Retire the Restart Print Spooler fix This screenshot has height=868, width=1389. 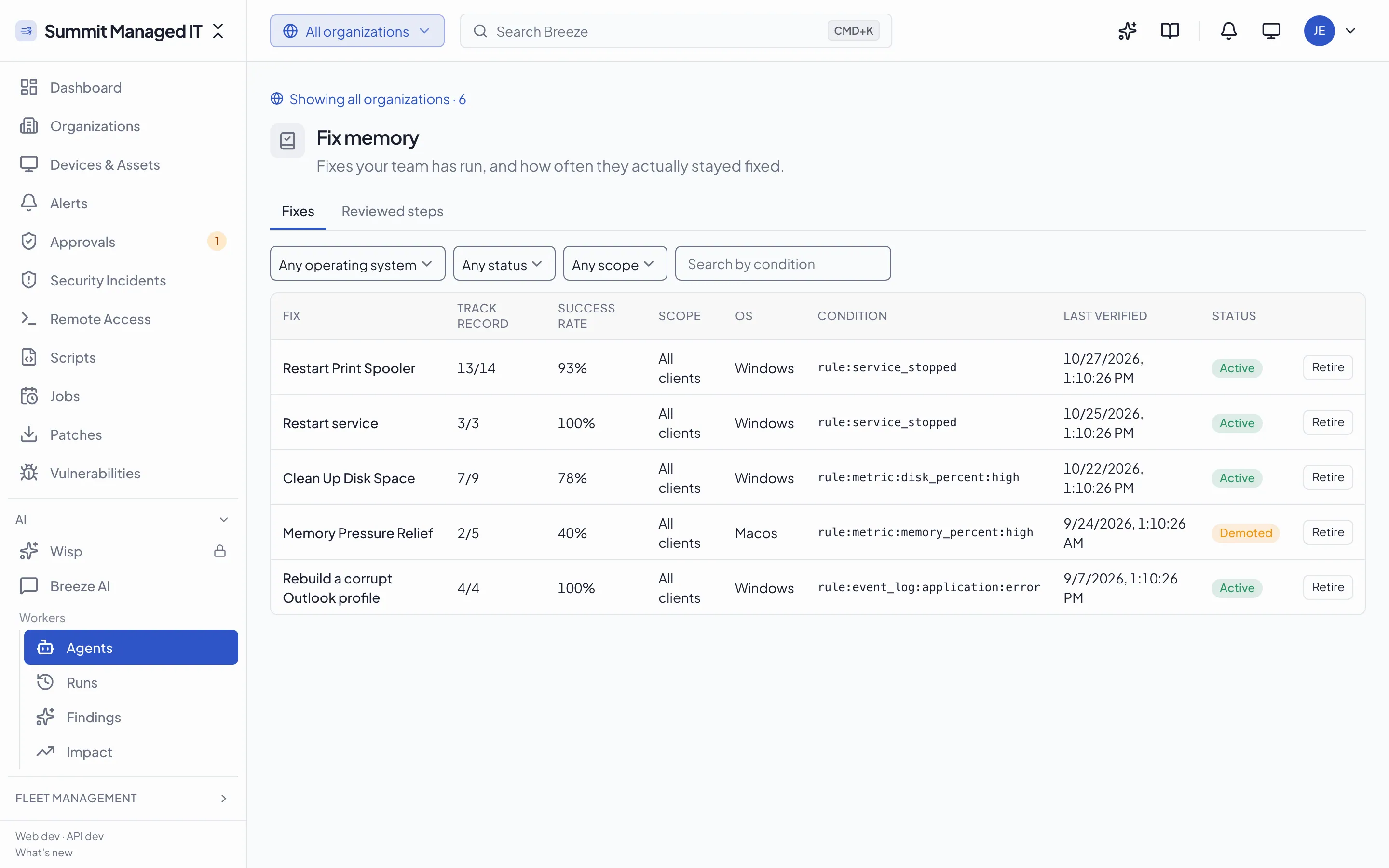(x=1328, y=367)
